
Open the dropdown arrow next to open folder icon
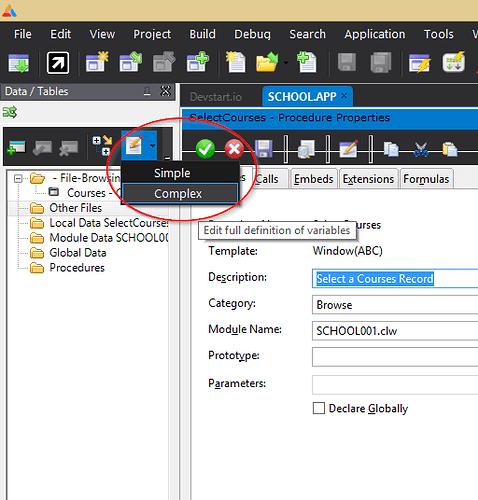pos(286,62)
